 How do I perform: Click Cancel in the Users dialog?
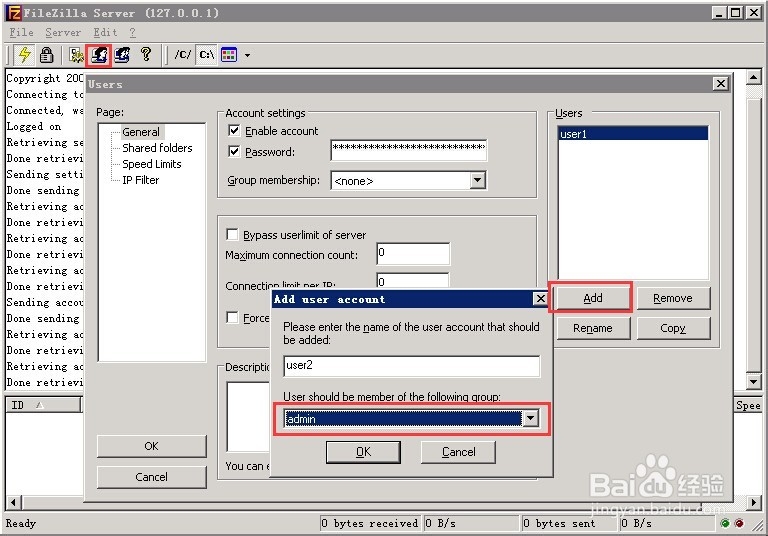[151, 477]
